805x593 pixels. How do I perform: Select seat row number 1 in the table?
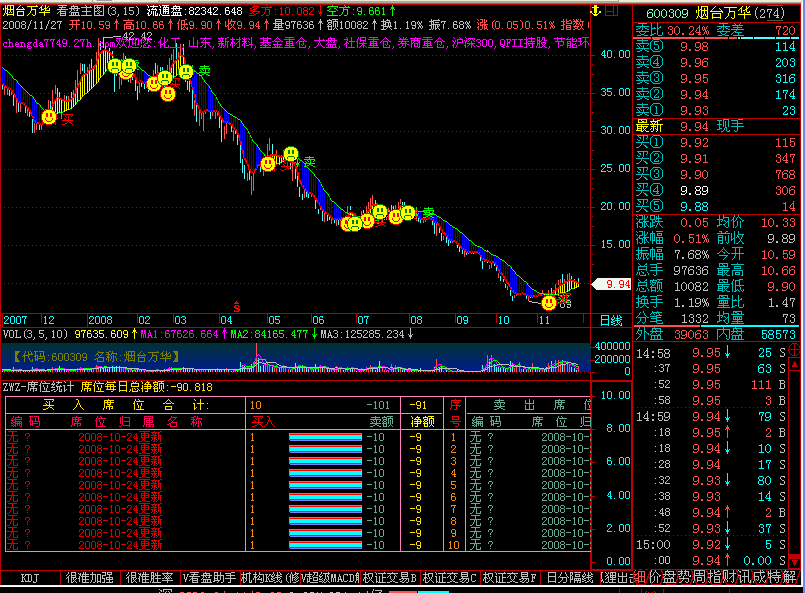point(298,437)
